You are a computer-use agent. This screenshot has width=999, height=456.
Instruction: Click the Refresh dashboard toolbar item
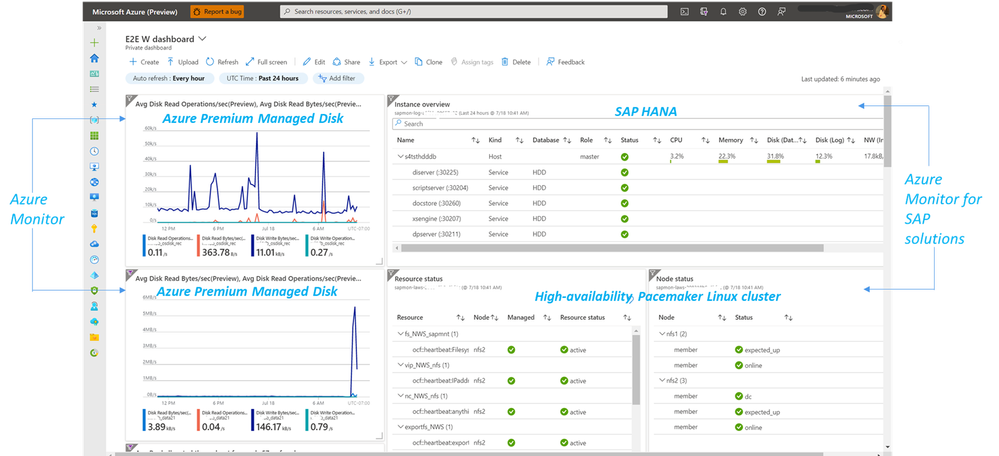pos(222,62)
